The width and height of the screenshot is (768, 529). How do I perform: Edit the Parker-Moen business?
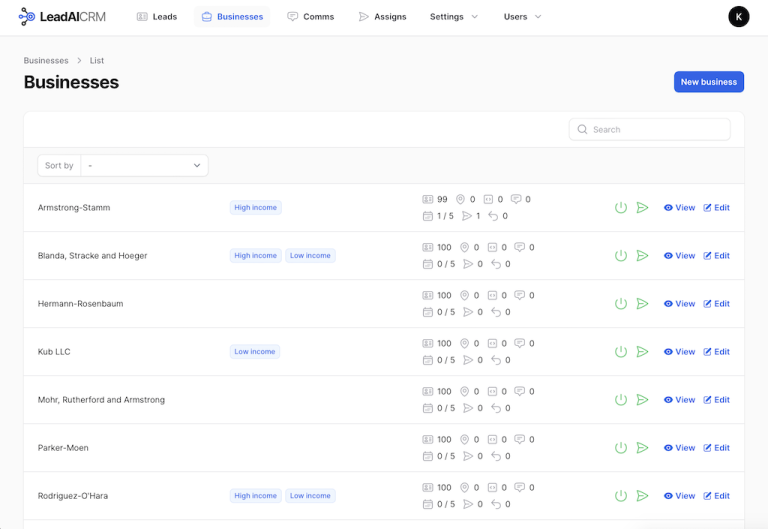(x=716, y=448)
